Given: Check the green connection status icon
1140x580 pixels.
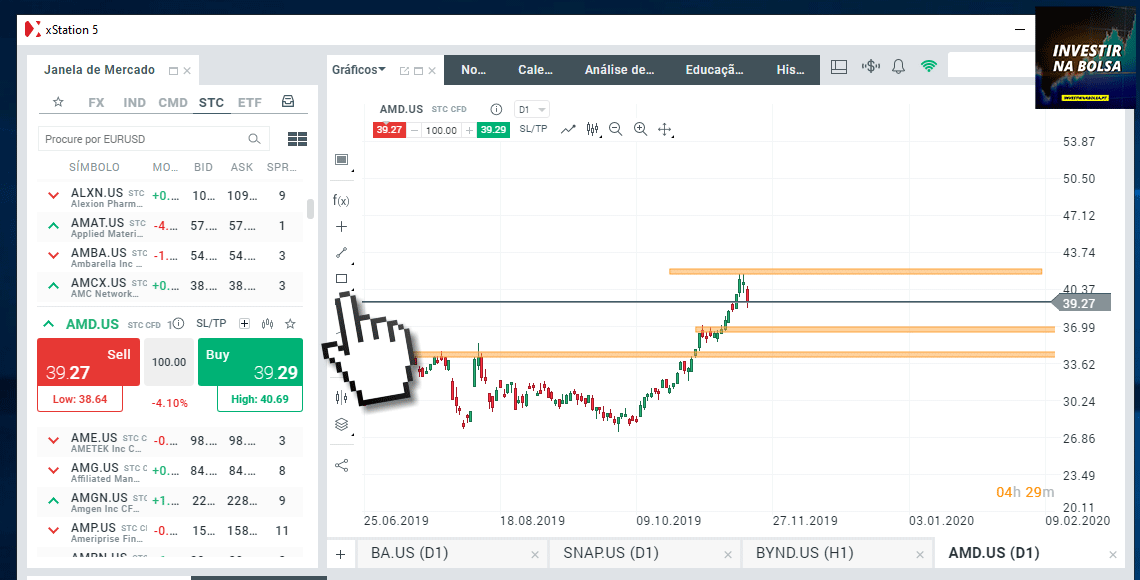Looking at the screenshot, I should click(928, 67).
